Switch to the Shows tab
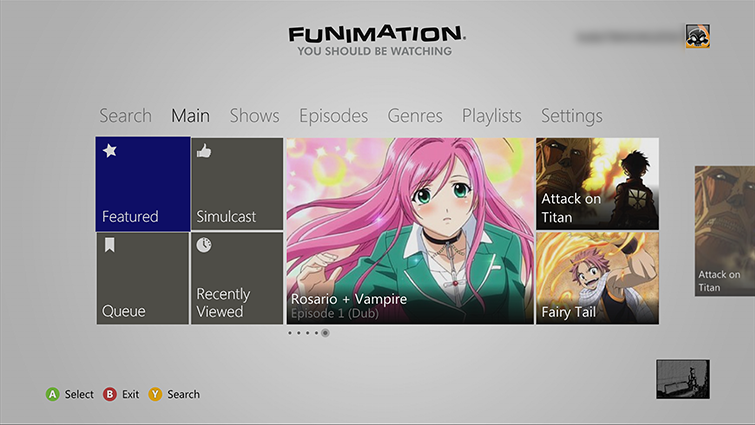Viewport: 755px width, 425px height. (x=254, y=116)
